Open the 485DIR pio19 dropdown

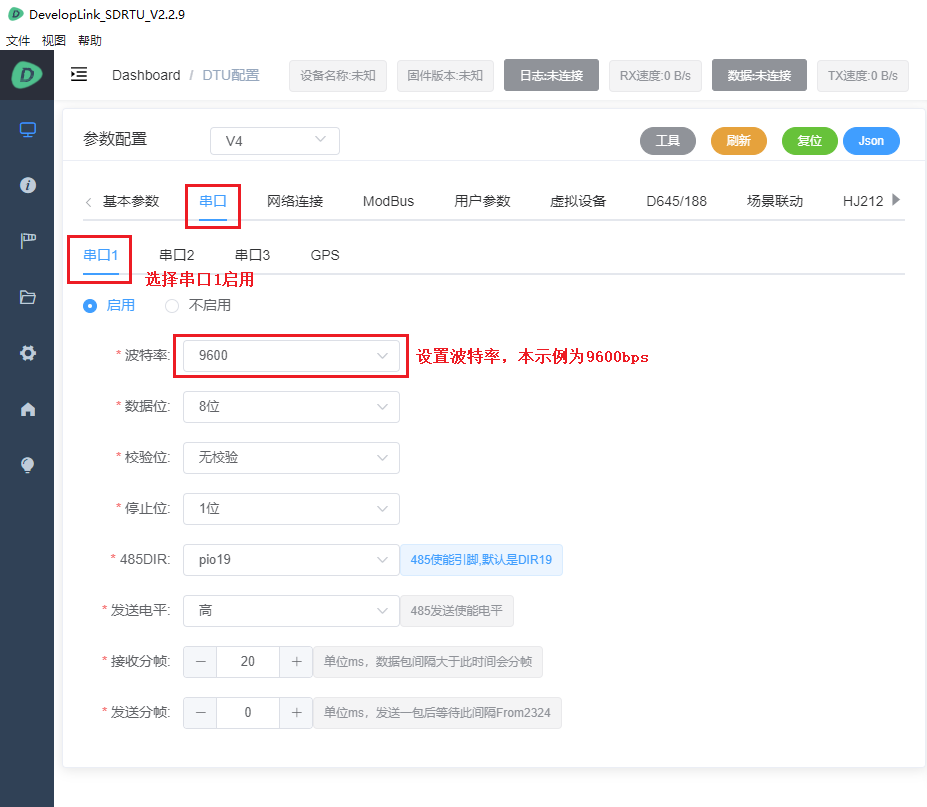click(291, 559)
